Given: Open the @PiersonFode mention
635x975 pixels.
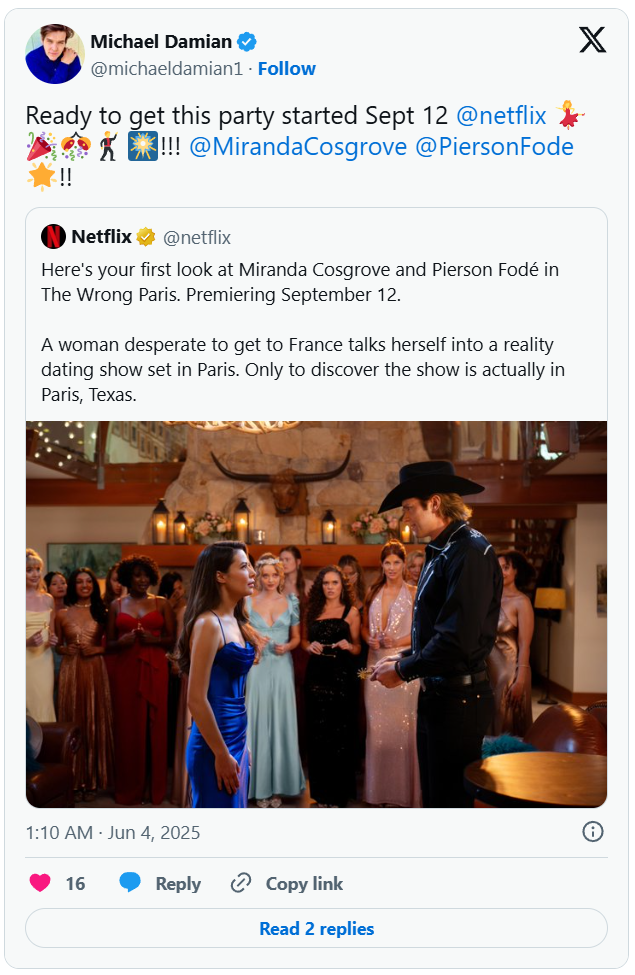Looking at the screenshot, I should 494,147.
